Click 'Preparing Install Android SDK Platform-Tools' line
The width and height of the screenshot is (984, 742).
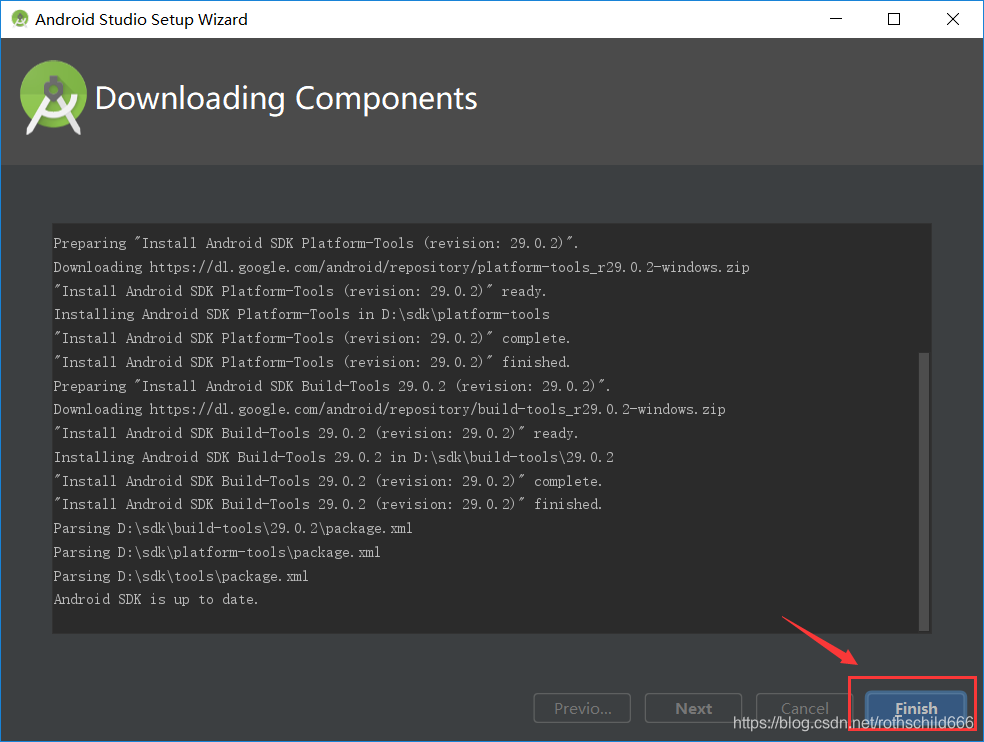tap(316, 243)
